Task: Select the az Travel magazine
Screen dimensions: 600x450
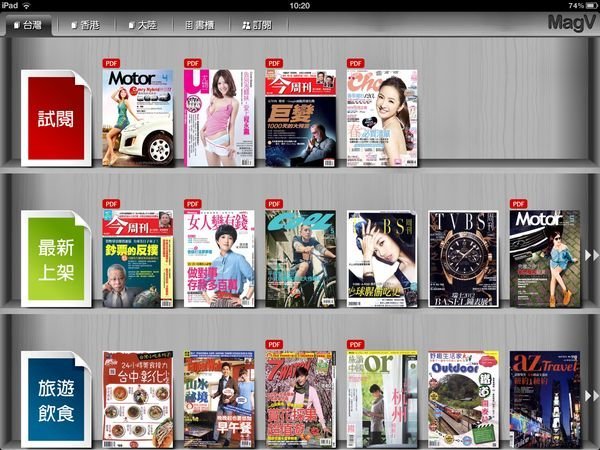Action: tap(545, 398)
